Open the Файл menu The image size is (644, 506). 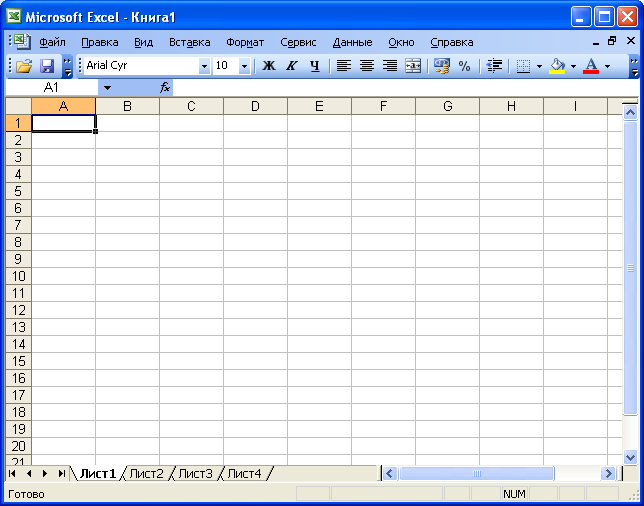(52, 42)
